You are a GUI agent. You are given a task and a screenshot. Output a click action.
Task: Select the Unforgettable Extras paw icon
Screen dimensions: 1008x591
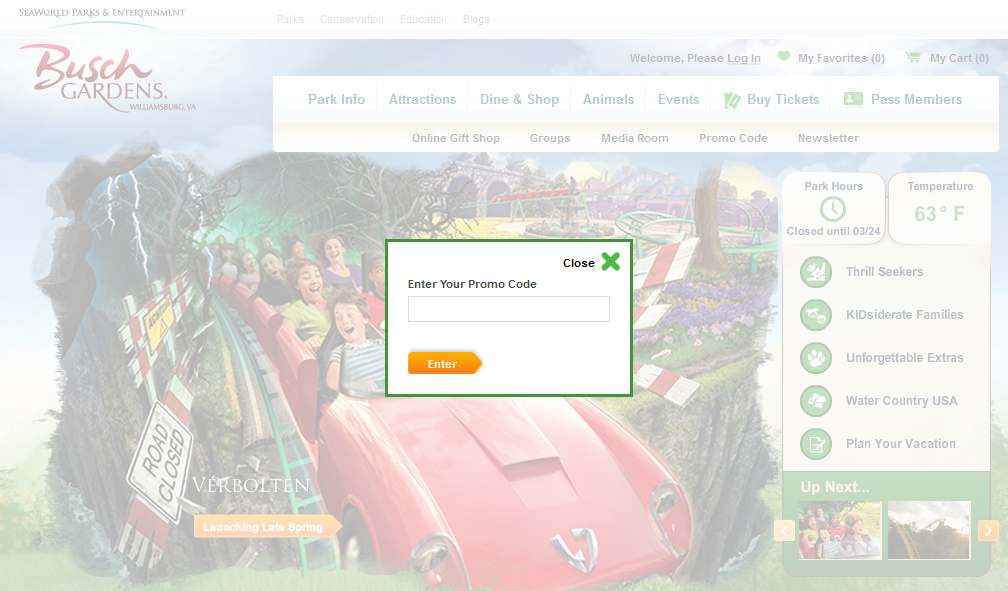816,358
